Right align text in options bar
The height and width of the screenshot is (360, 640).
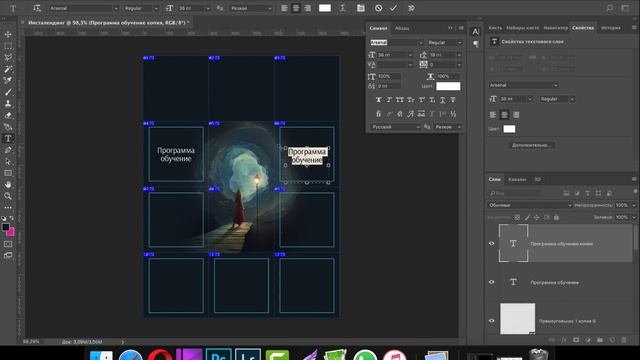307,8
